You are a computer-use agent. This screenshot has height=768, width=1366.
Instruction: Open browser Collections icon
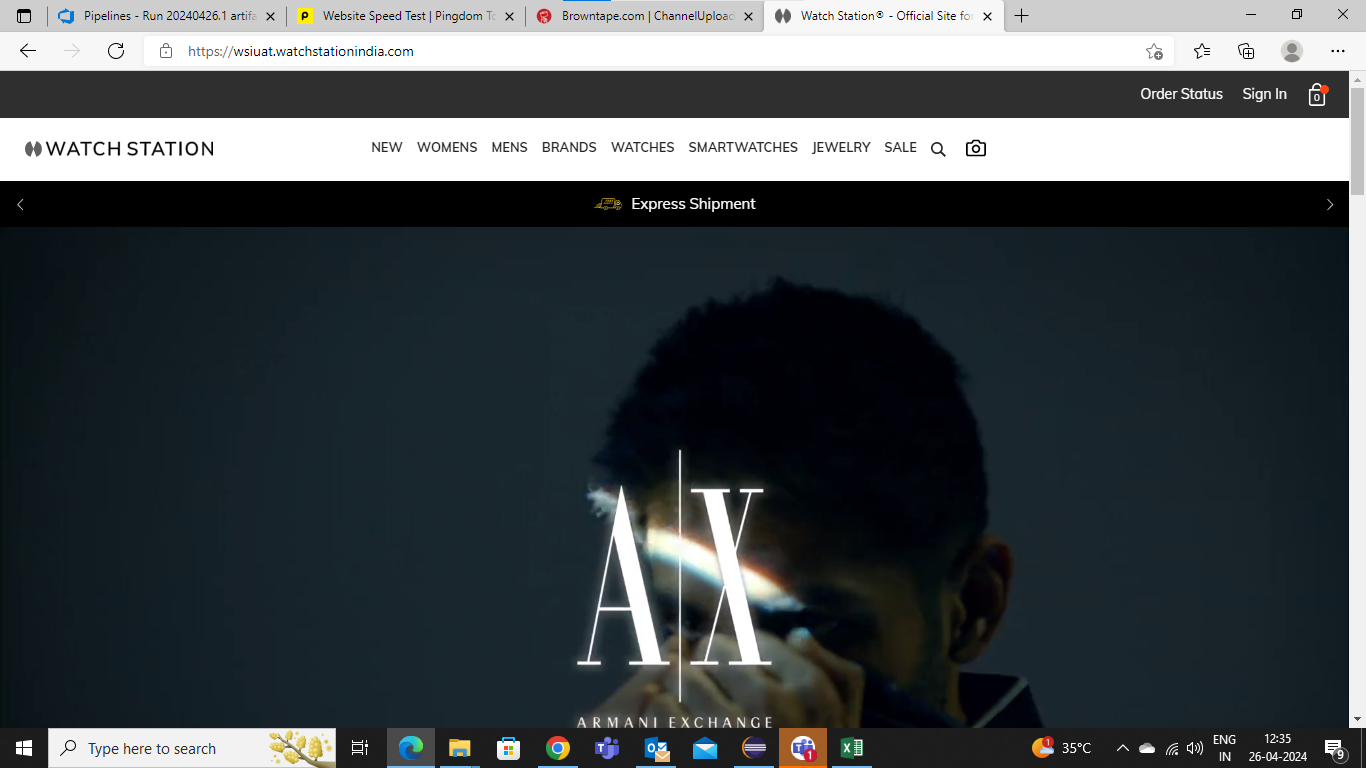pyautogui.click(x=1246, y=51)
